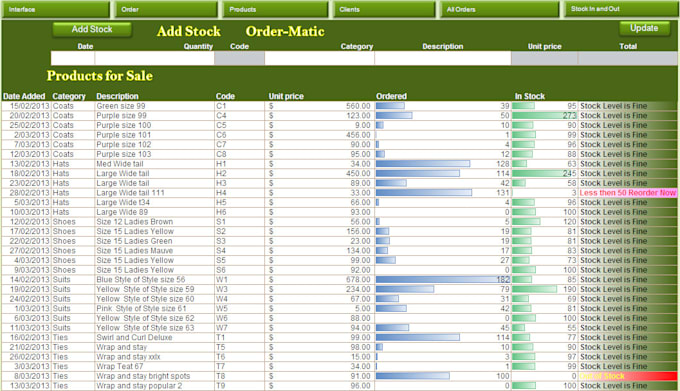Select the code cell C8
Image resolution: width=680 pixels, height=391 pixels.
pos(239,154)
